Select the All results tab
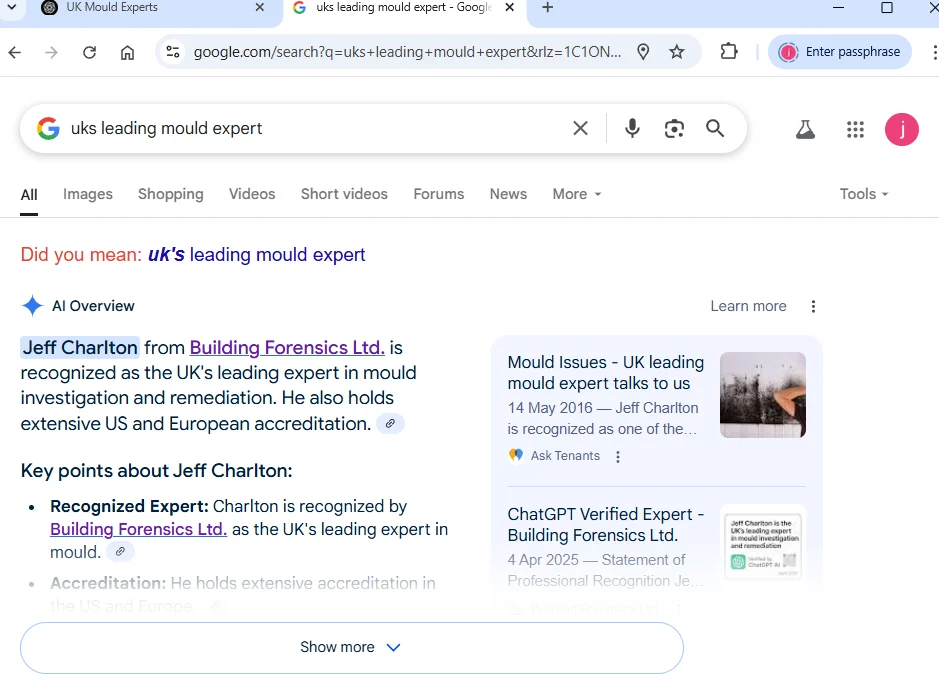Screen dimensions: 939x695 pos(29,195)
